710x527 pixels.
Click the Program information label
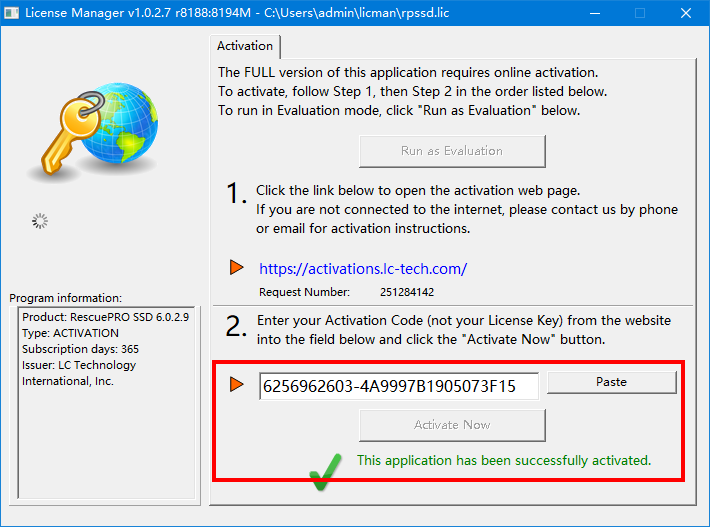coord(66,298)
